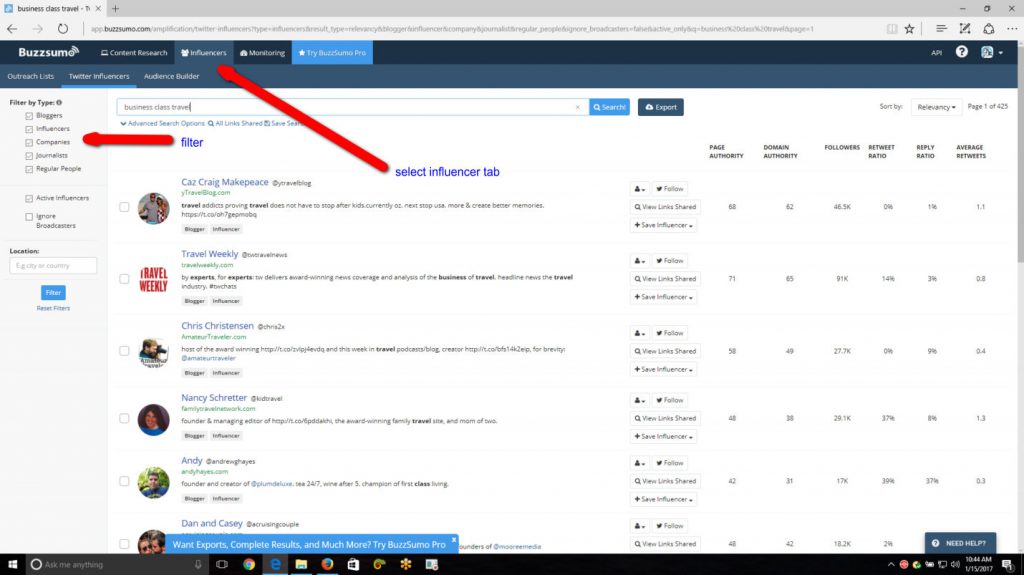Click Caz Craig Makepeace profile picture

coord(153,208)
